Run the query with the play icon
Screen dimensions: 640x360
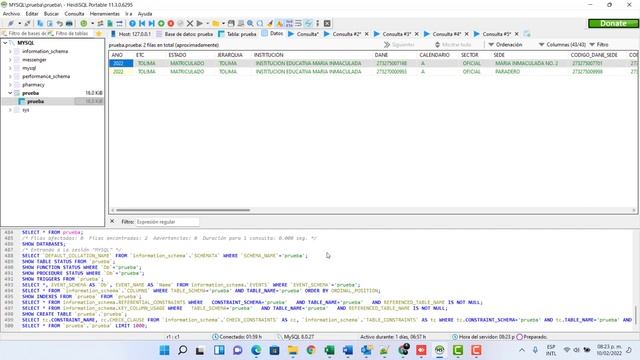[x=200, y=23]
